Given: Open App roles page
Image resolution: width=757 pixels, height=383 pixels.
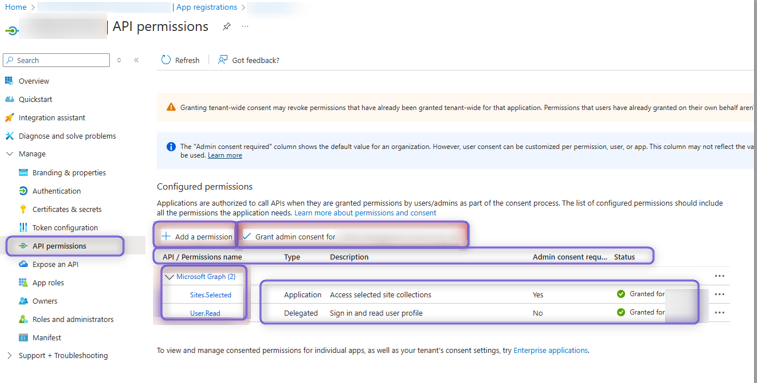Looking at the screenshot, I should (48, 283).
